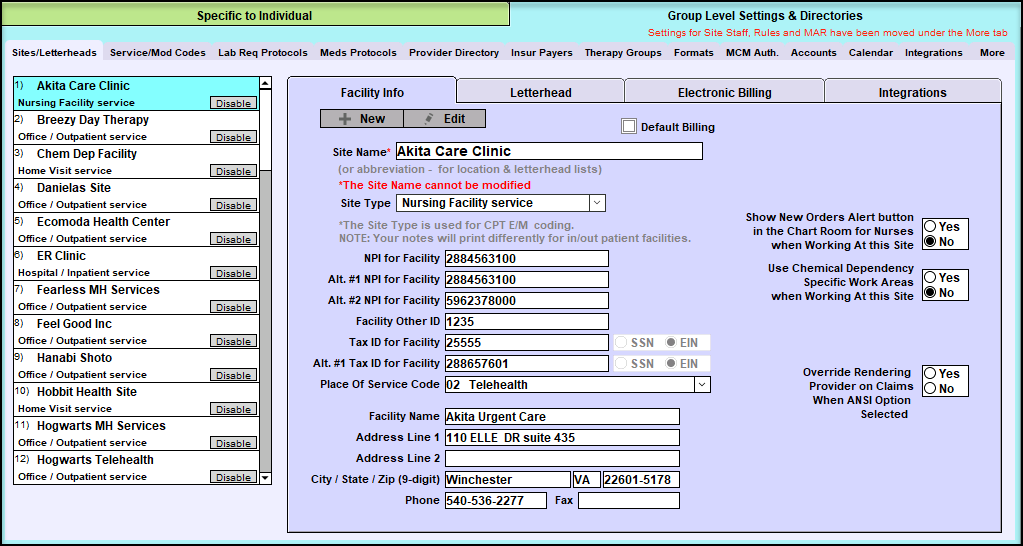The image size is (1023, 546).
Task: Click the Fax number input field
Action: pyautogui.click(x=628, y=501)
